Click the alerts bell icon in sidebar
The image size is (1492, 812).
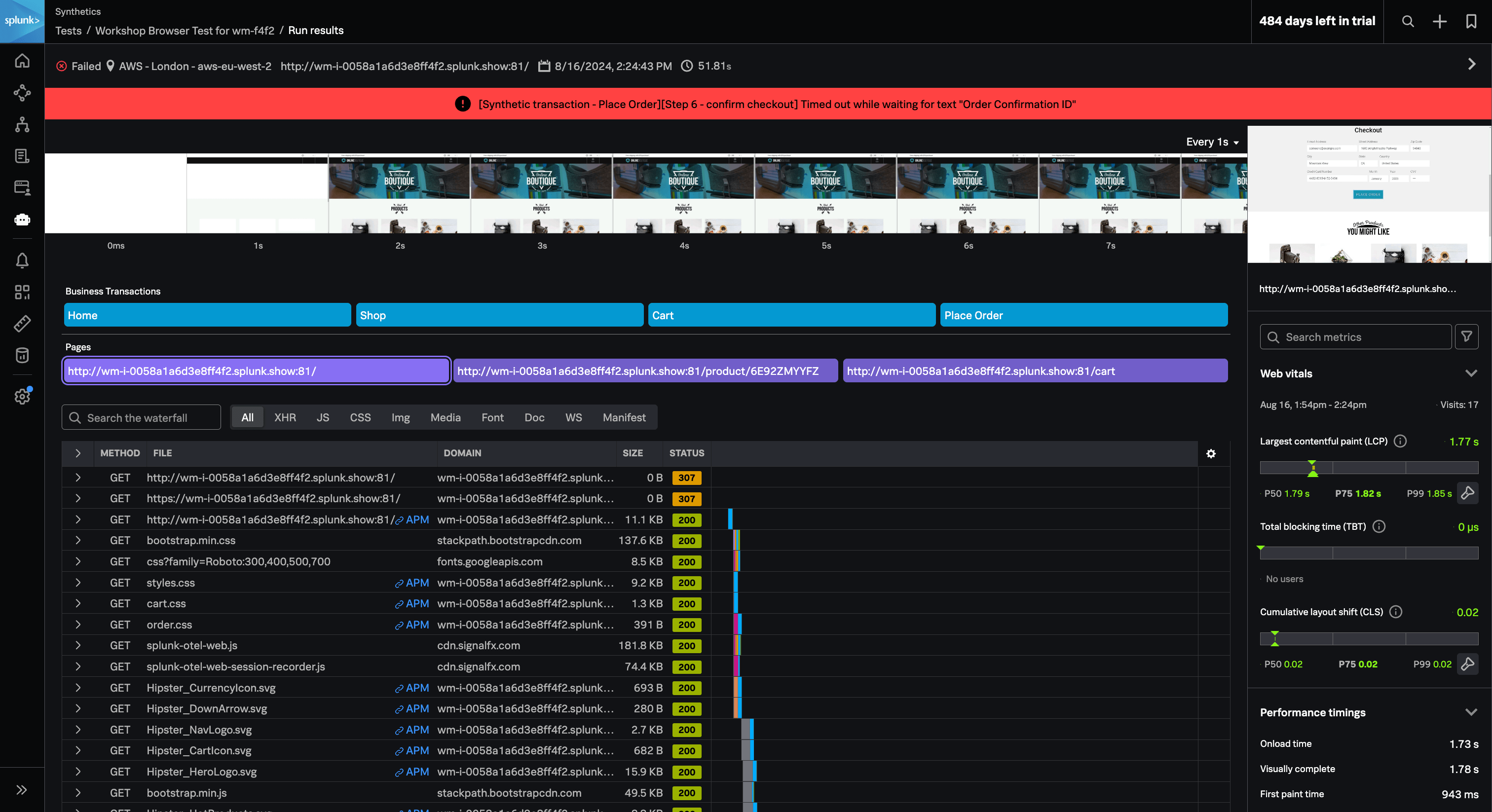click(x=22, y=260)
